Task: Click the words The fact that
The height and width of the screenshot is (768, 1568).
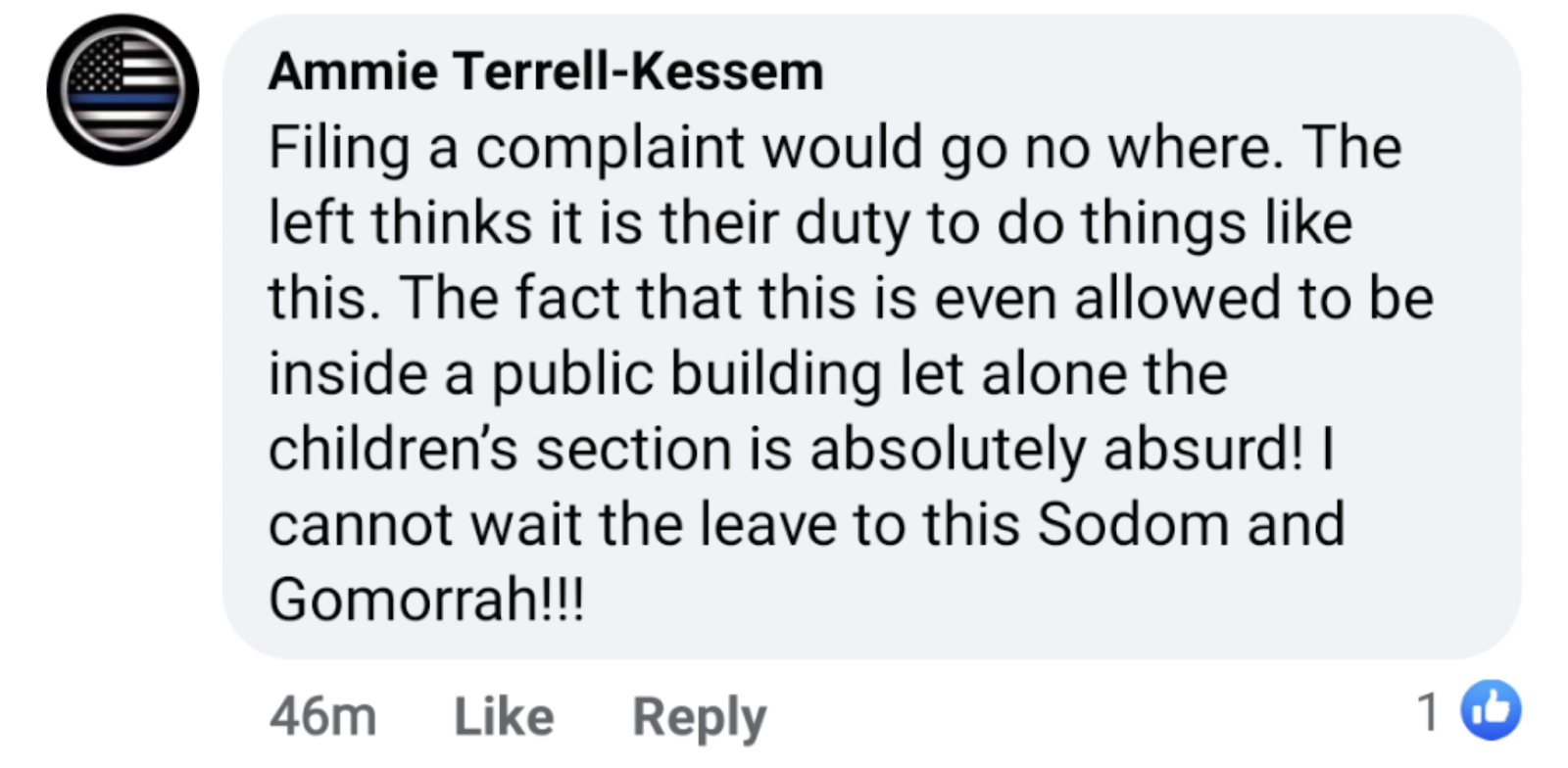Action: click(569, 298)
